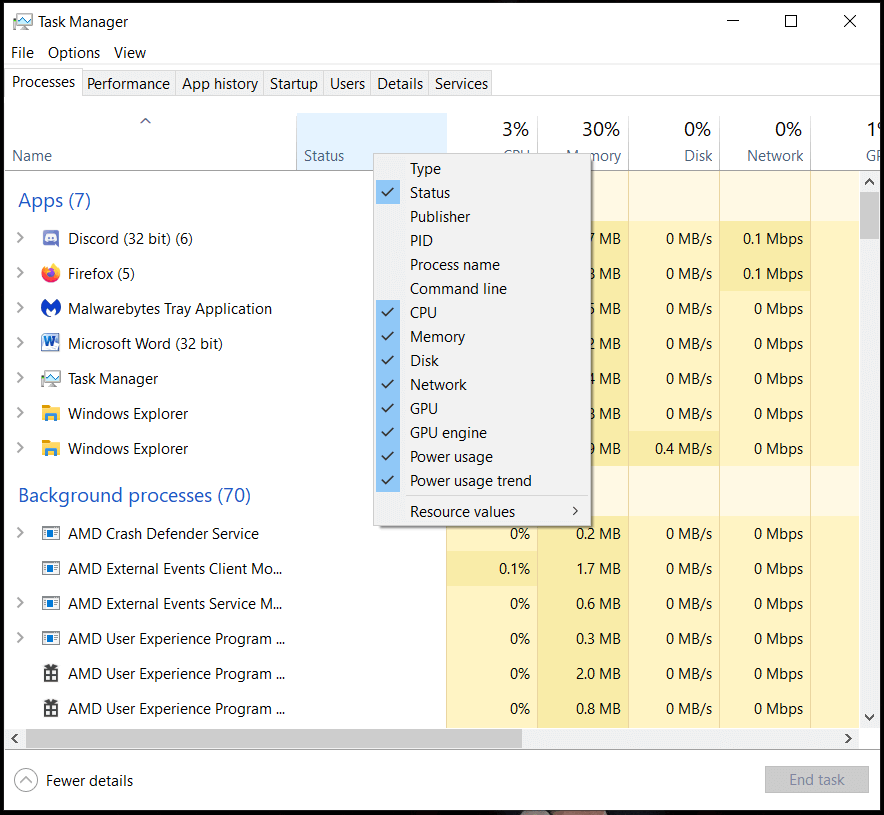
Task: Switch to the Startup tab
Action: click(x=294, y=83)
